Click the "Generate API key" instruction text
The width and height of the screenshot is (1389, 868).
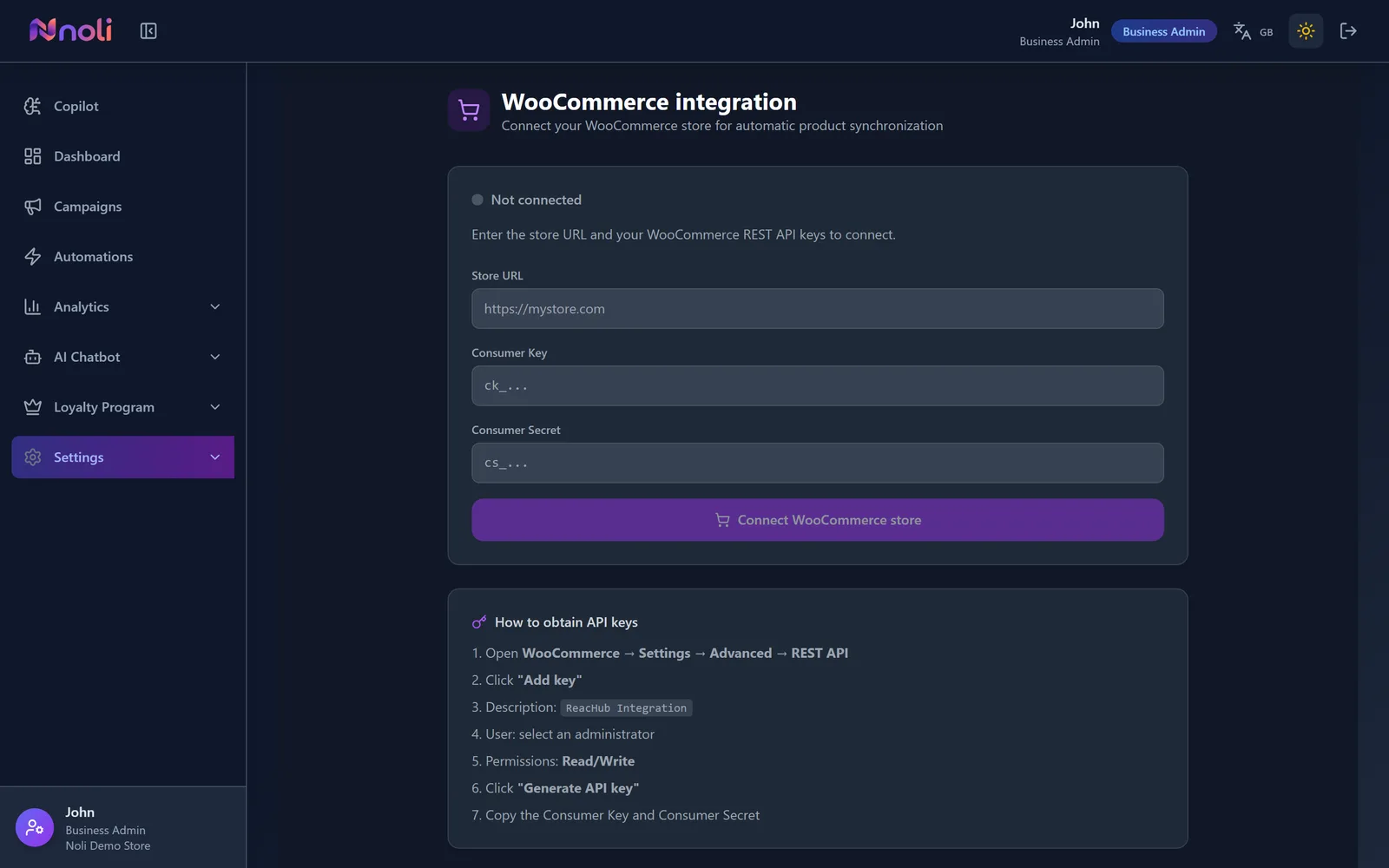pos(578,788)
